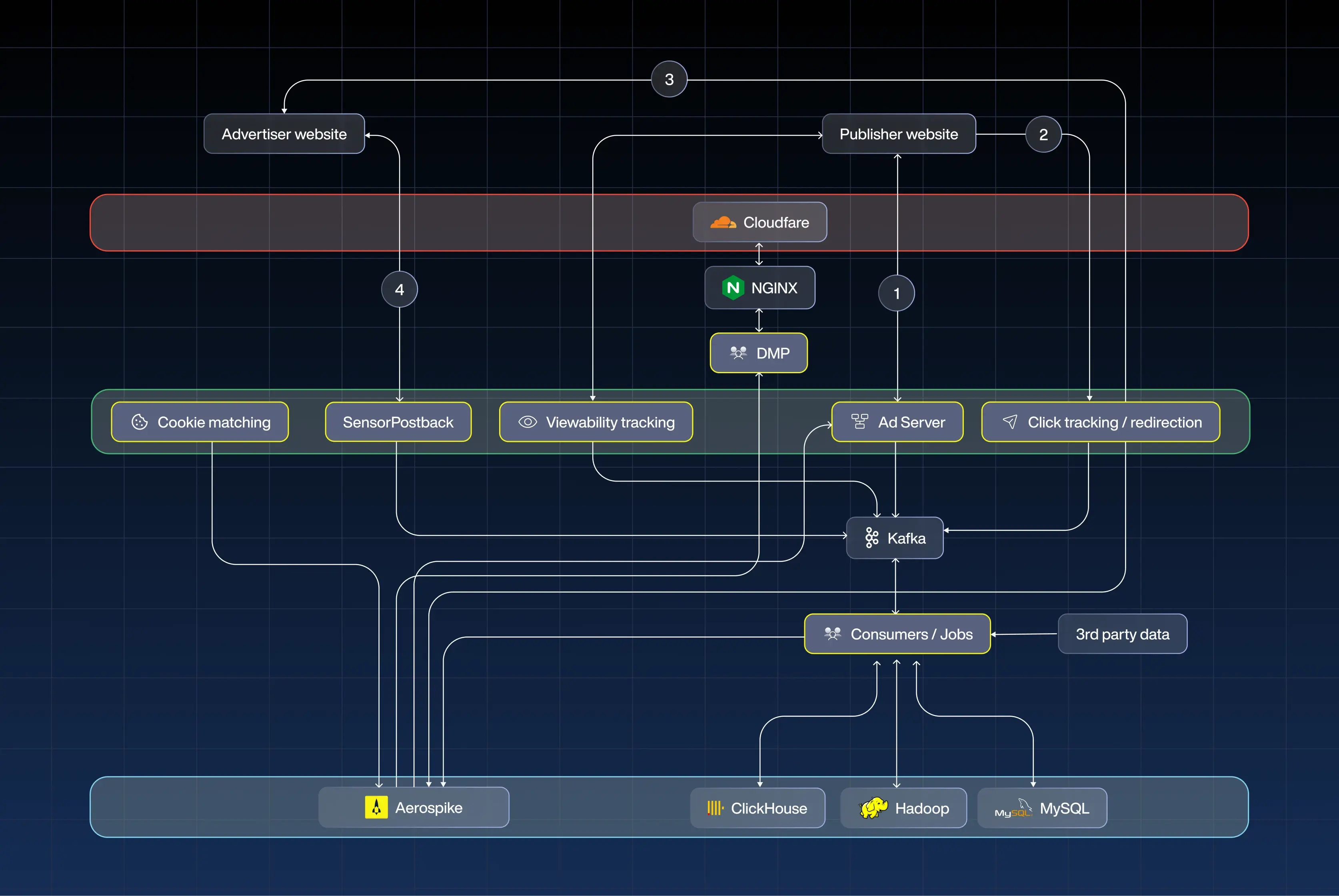Click the people icon on the DMP node
The width and height of the screenshot is (1339, 896).
tap(737, 353)
